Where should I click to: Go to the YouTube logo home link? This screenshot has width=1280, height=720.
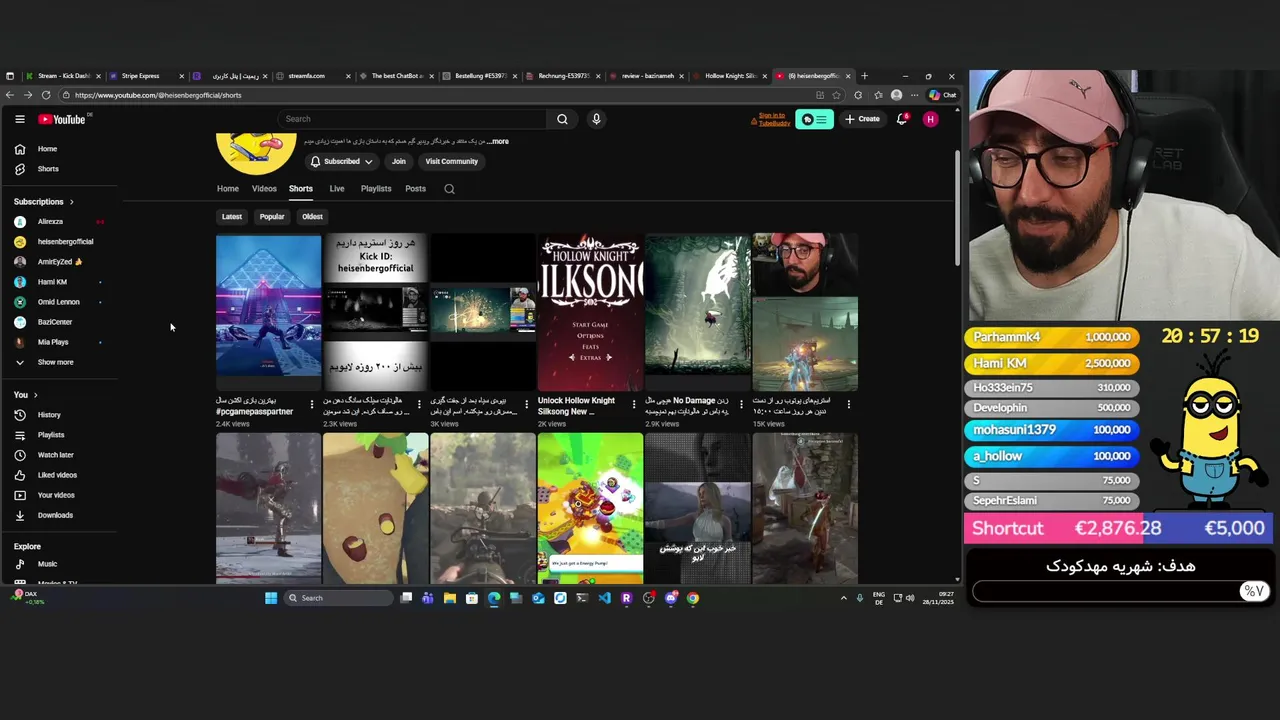click(62, 119)
